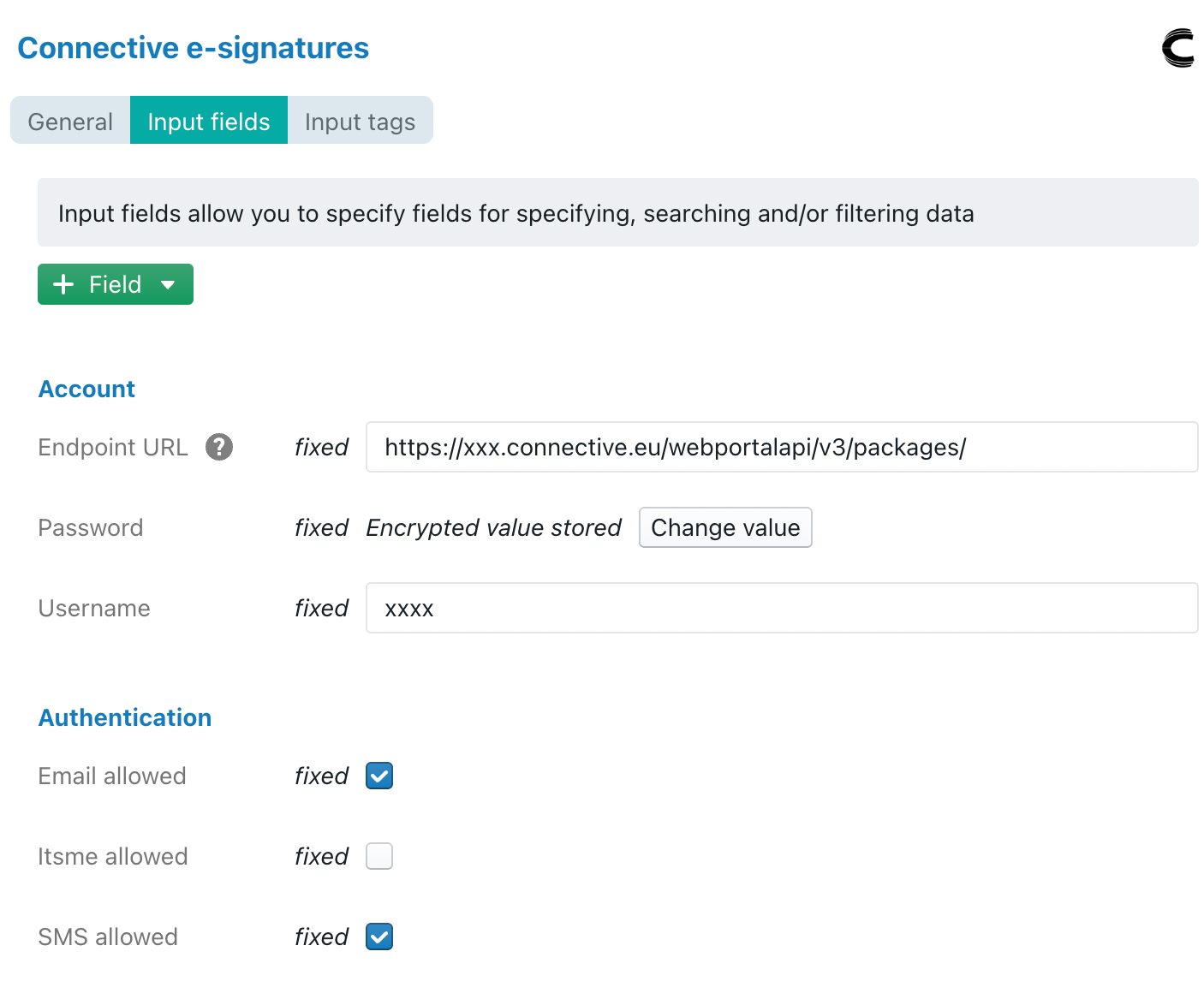
Task: Expand the Field dropdown arrow
Action: tap(168, 285)
